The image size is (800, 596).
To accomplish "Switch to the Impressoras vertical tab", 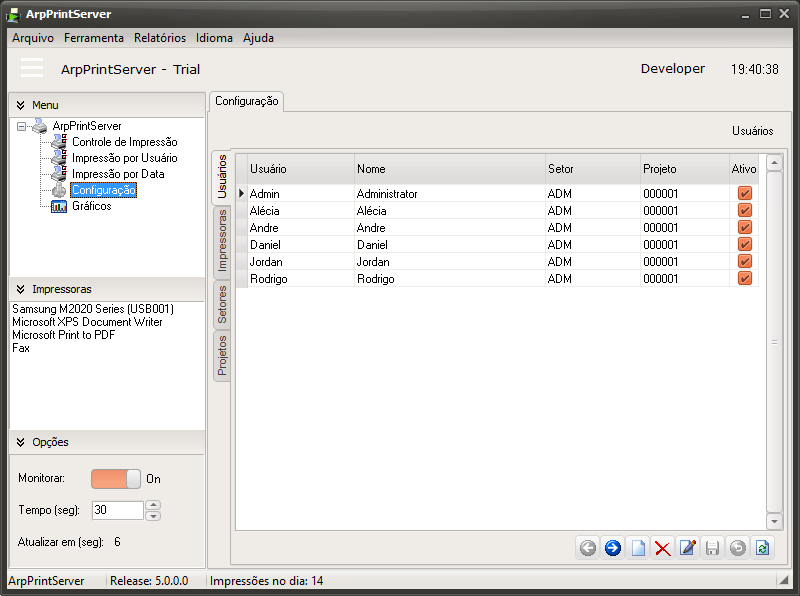I will tap(222, 241).
